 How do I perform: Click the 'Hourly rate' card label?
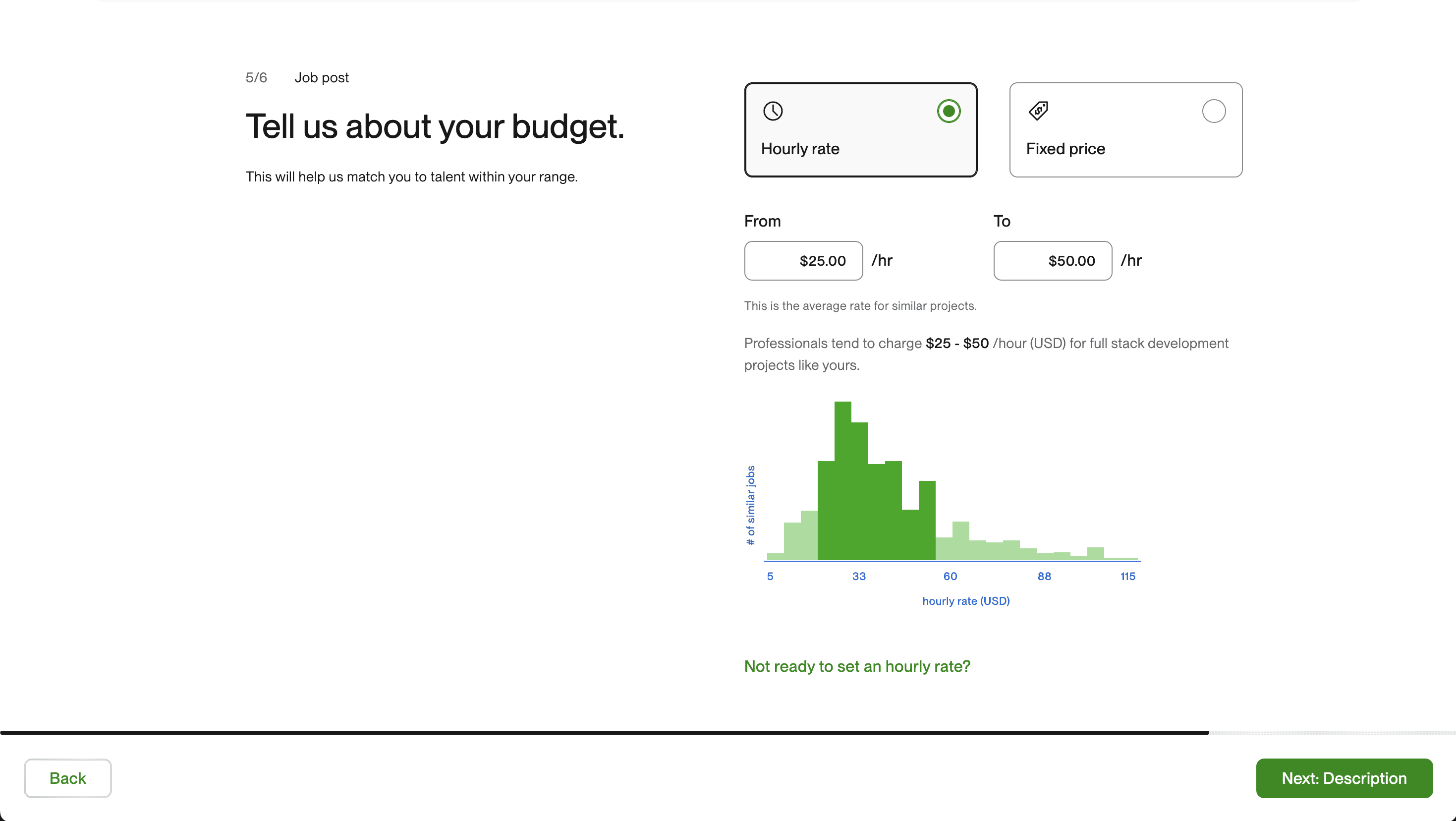click(800, 149)
